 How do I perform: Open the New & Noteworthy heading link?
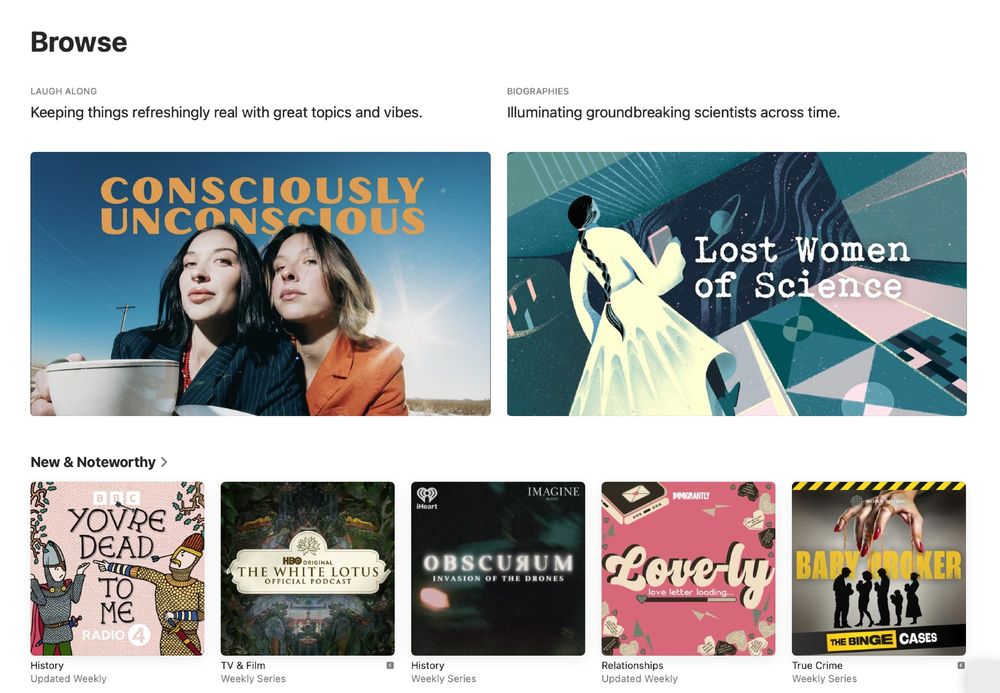93,462
